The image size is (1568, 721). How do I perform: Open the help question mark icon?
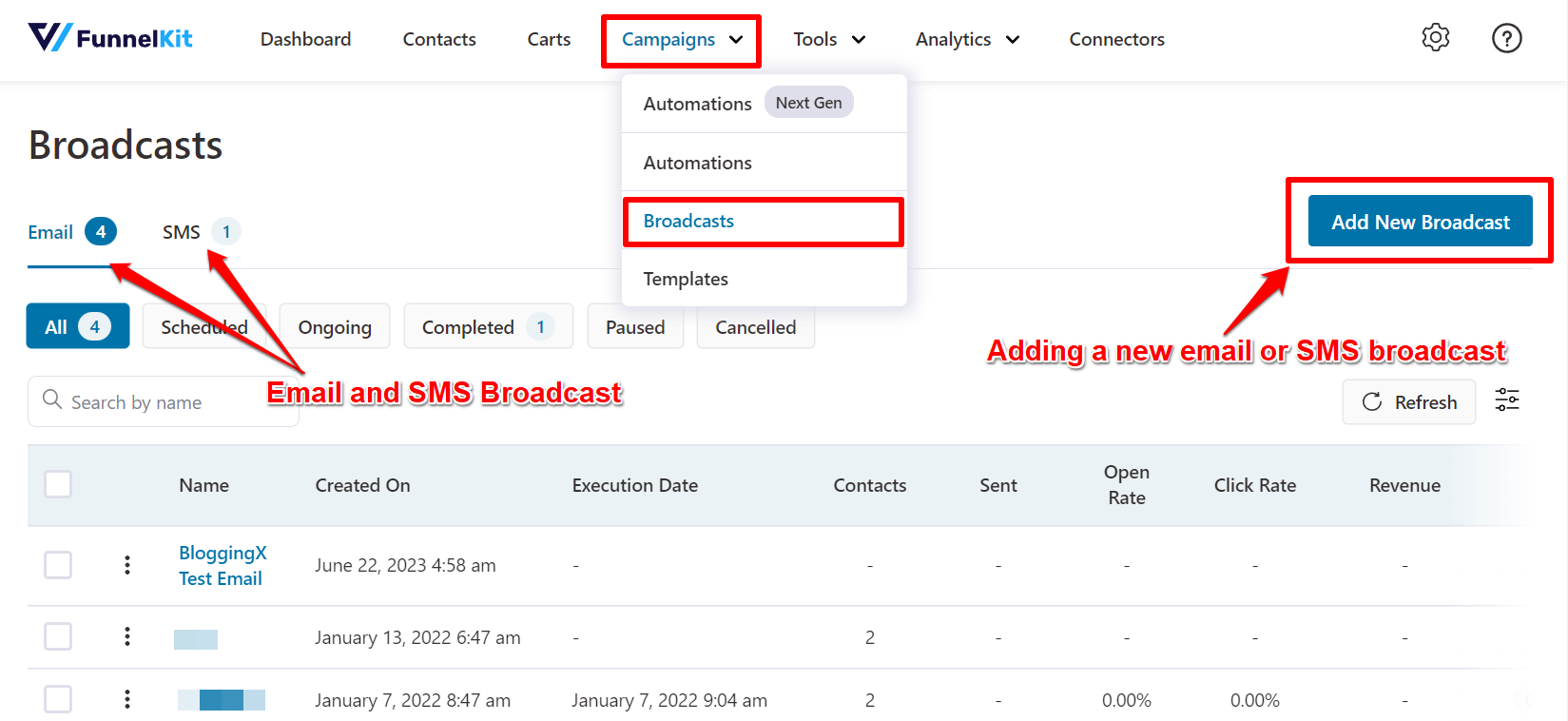click(x=1506, y=38)
